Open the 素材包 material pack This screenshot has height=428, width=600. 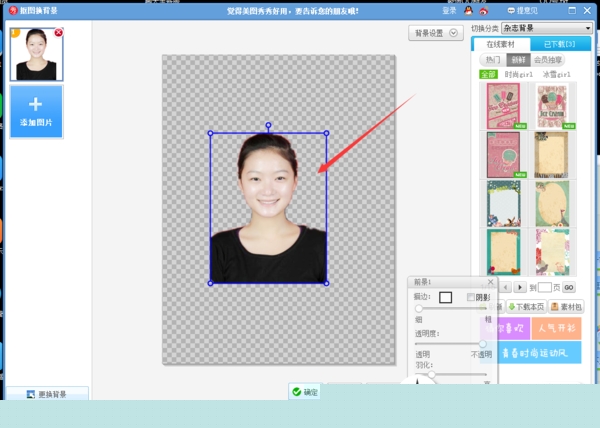(564, 306)
